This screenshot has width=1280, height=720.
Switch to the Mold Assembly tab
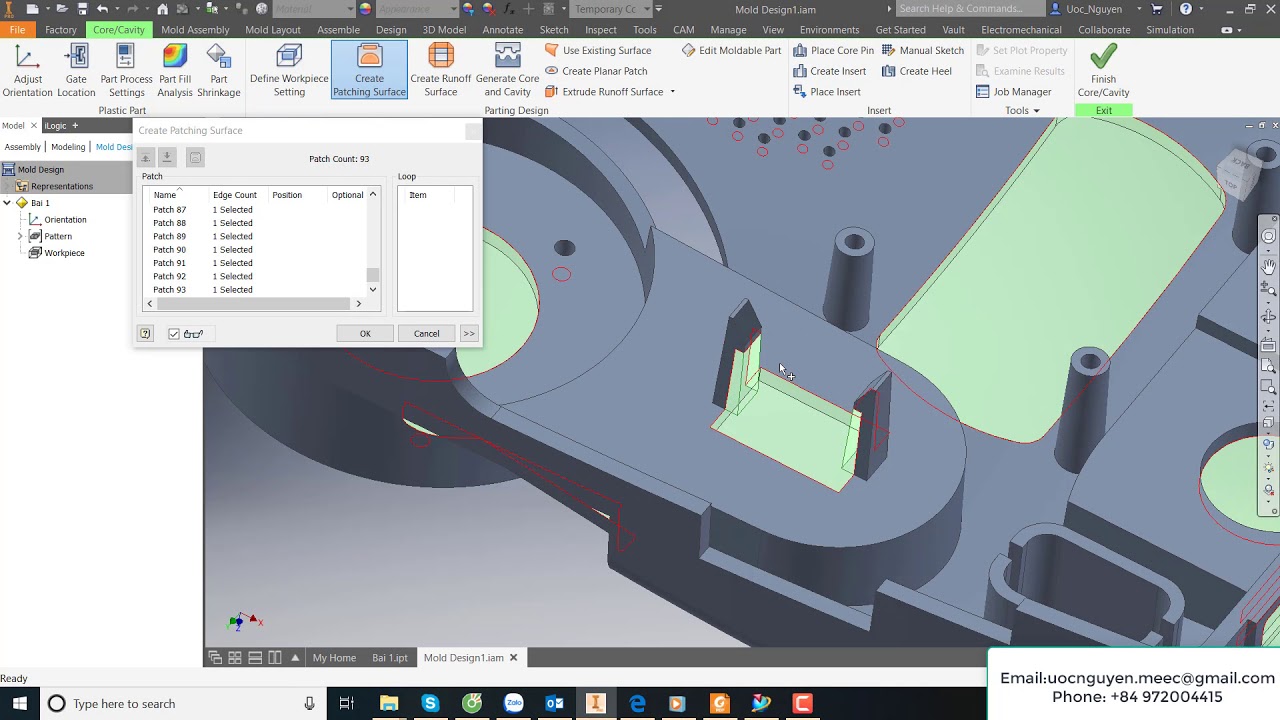(x=195, y=30)
